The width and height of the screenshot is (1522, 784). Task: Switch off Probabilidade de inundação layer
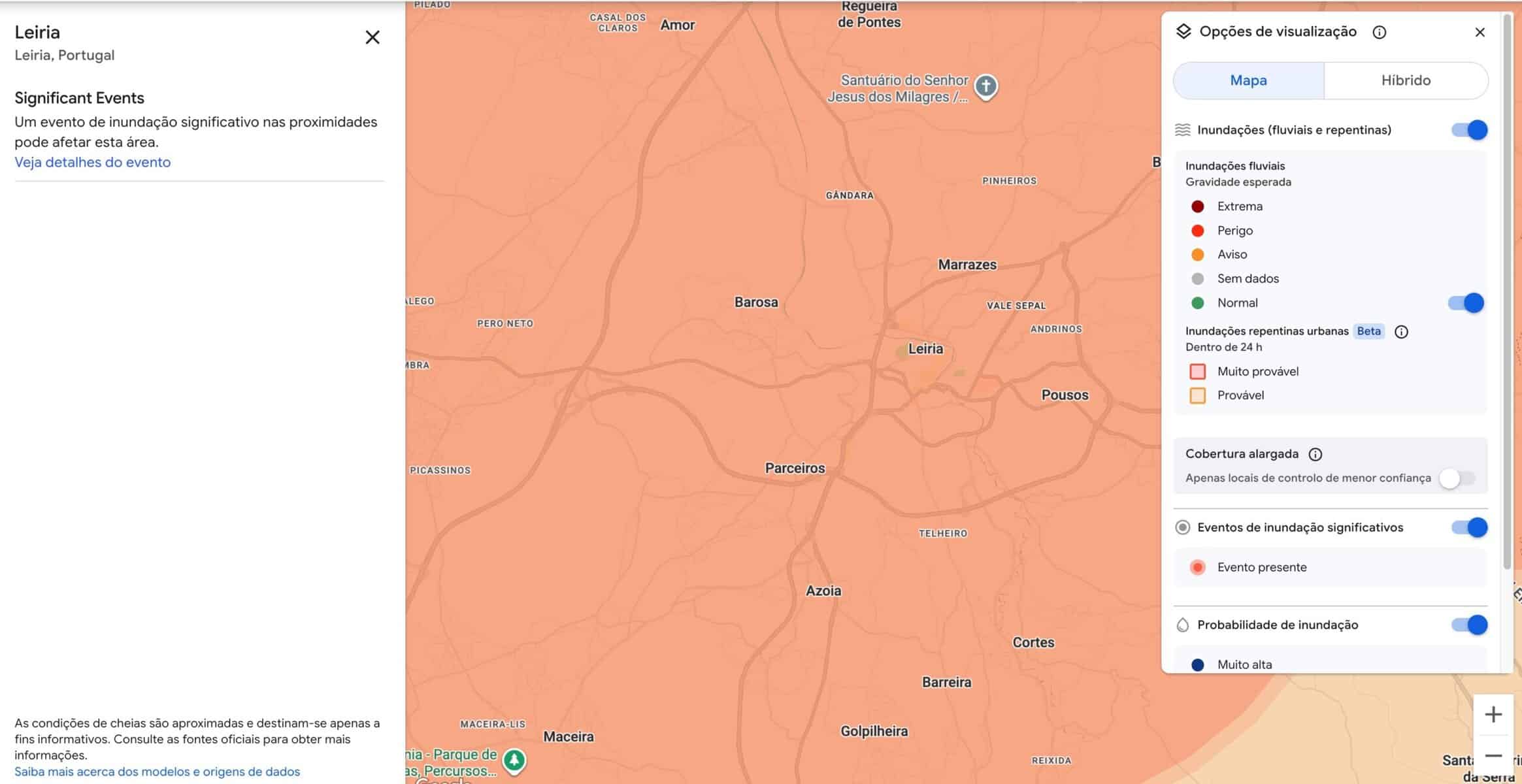tap(1469, 625)
